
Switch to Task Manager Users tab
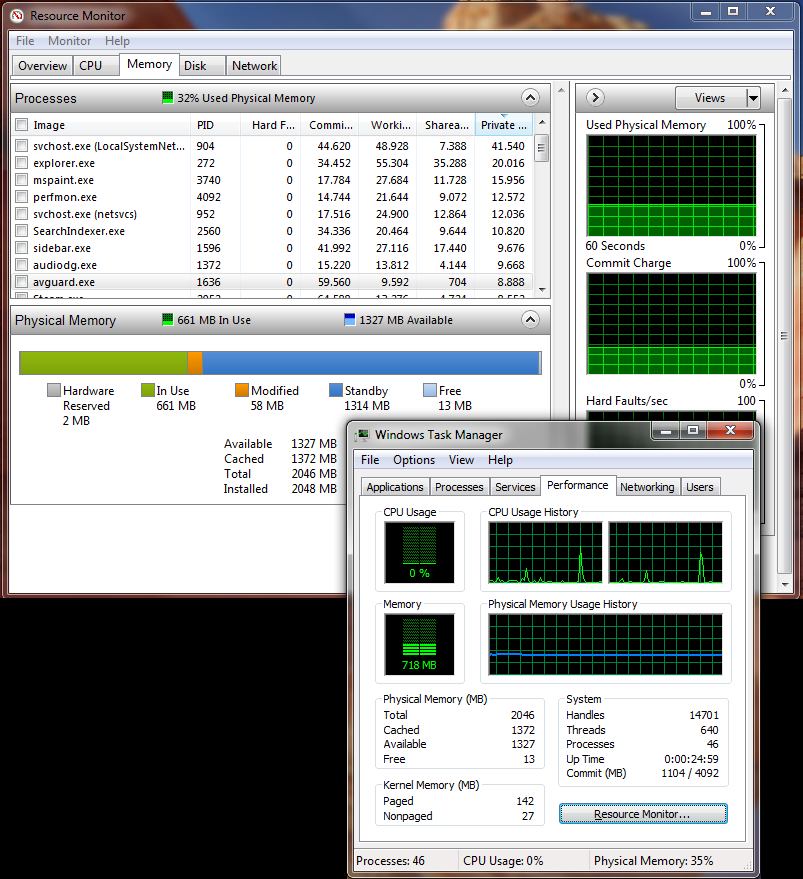tap(700, 487)
